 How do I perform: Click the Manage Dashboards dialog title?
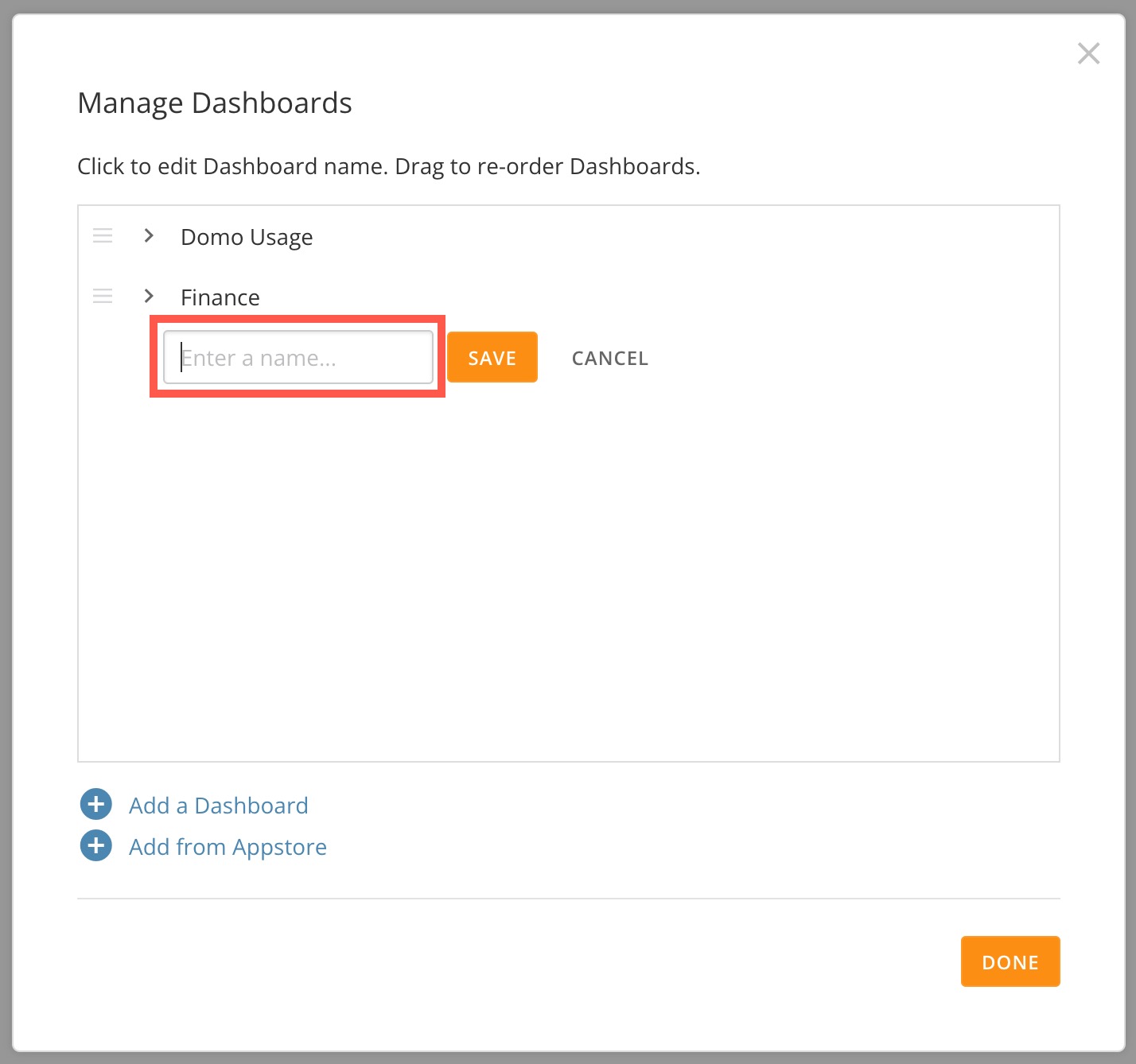pyautogui.click(x=214, y=102)
